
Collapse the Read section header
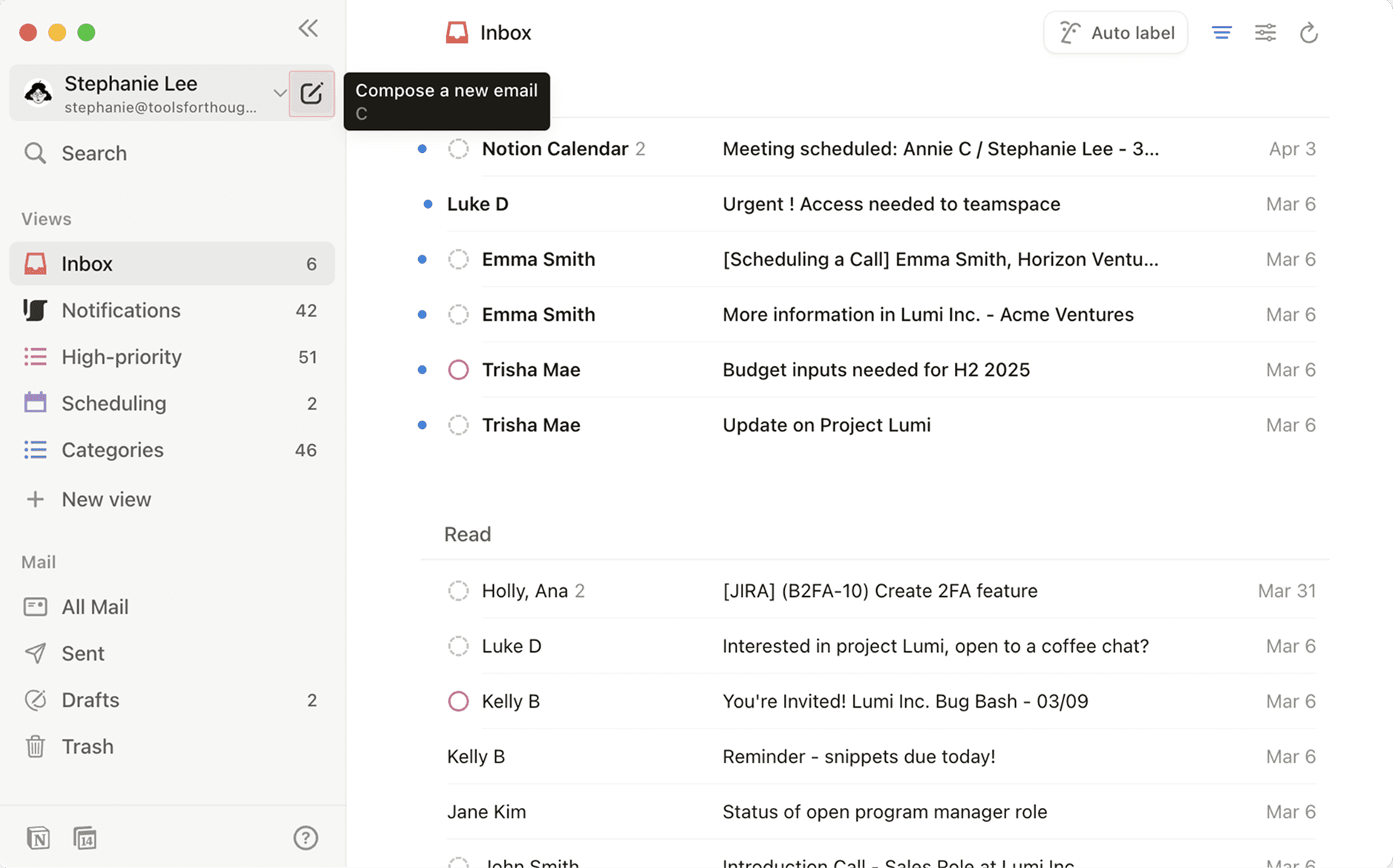click(x=467, y=535)
